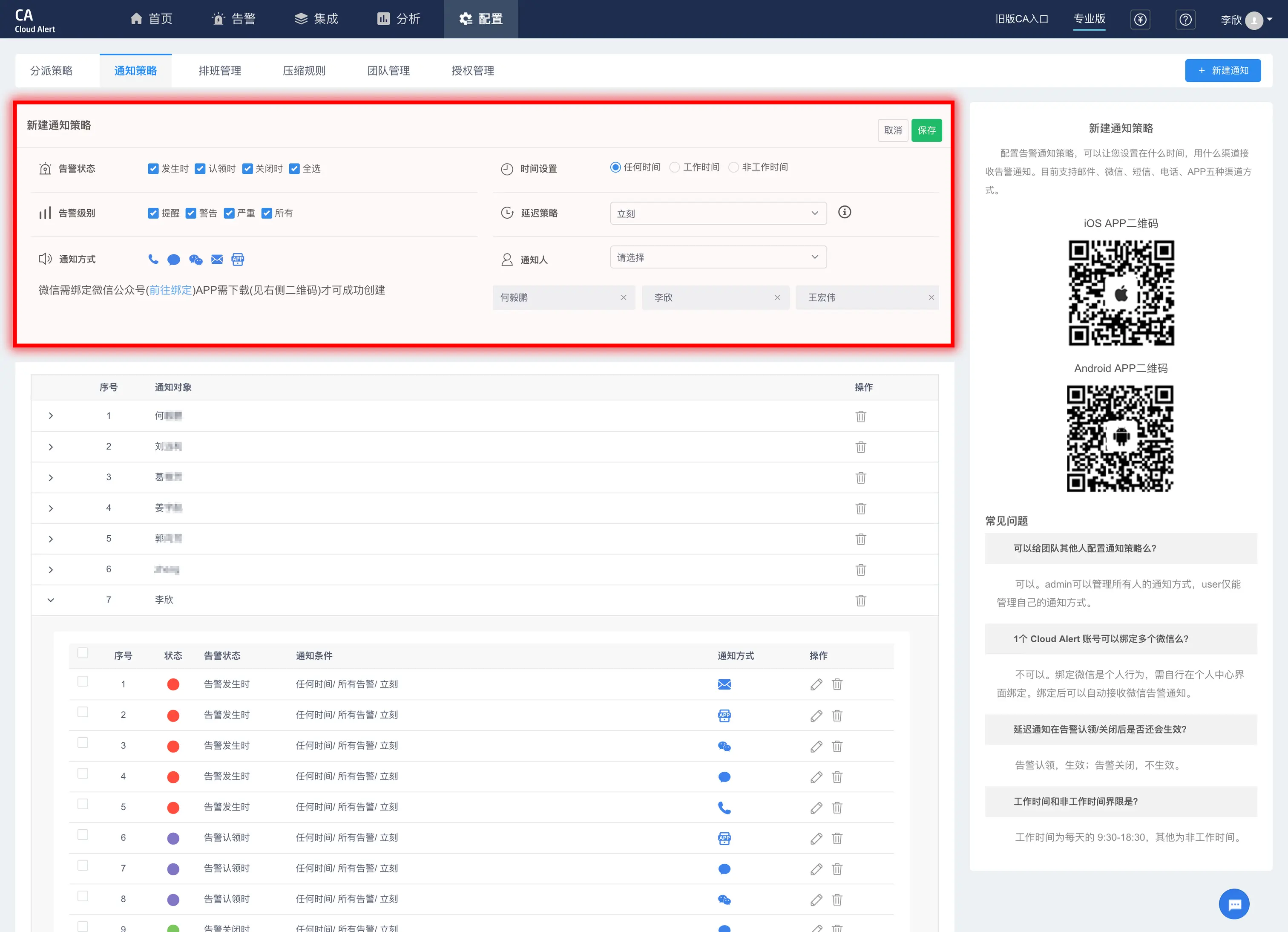The height and width of the screenshot is (932, 1288).
Task: Open the 延迟策略 dropdown showing 立刻
Action: pyautogui.click(x=718, y=213)
